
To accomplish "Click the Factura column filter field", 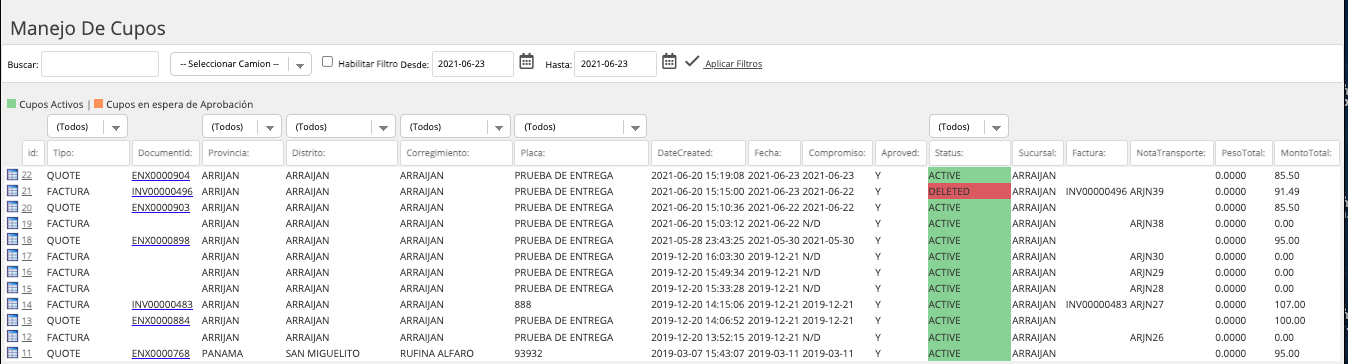I will pos(1097,153).
